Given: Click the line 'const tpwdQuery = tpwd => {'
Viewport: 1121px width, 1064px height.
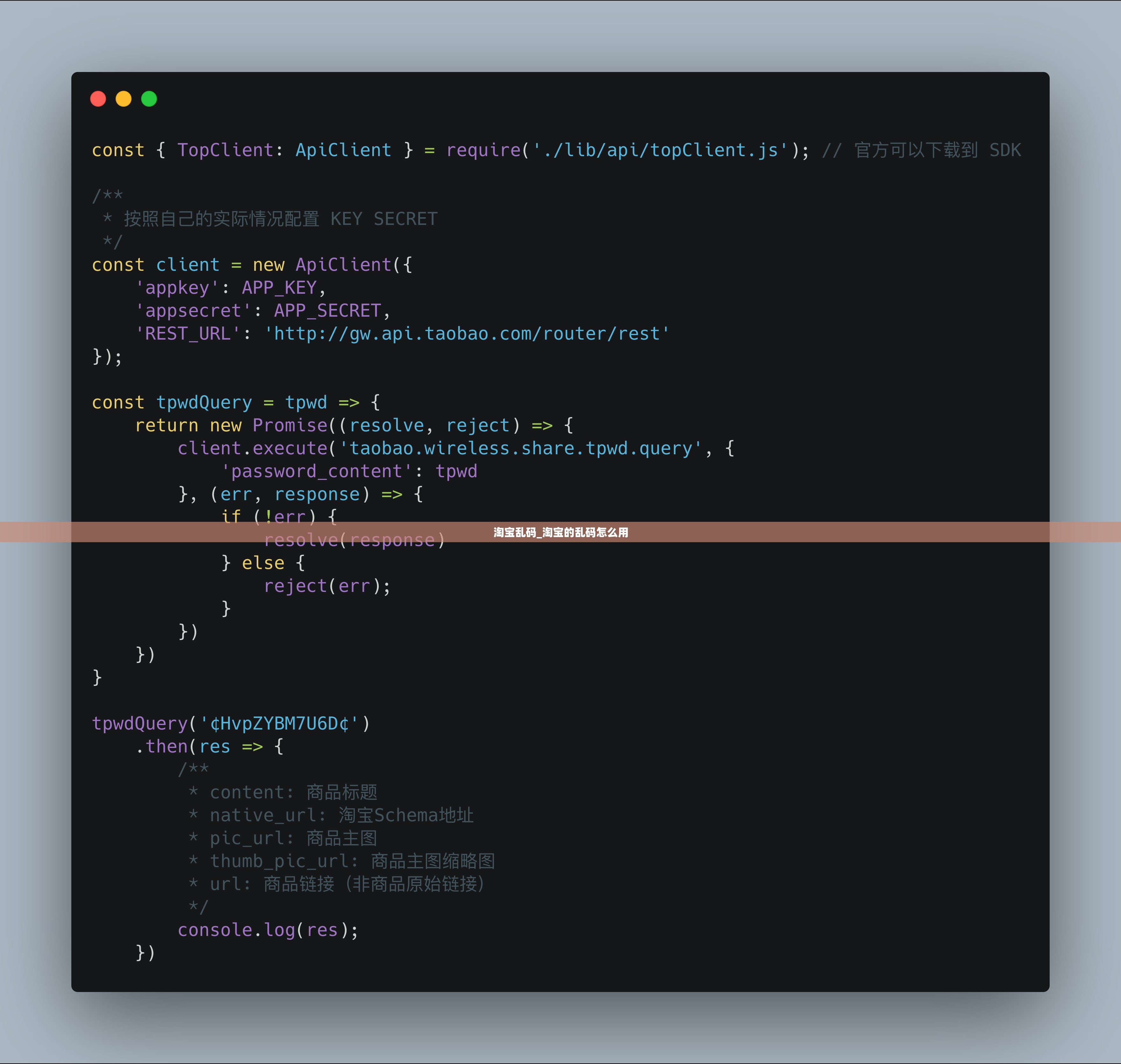Looking at the screenshot, I should coord(236,403).
